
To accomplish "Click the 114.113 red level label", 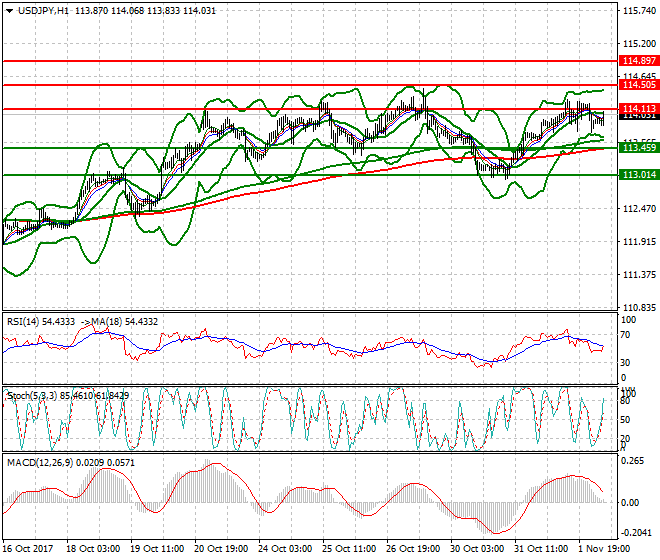I will click(x=639, y=109).
